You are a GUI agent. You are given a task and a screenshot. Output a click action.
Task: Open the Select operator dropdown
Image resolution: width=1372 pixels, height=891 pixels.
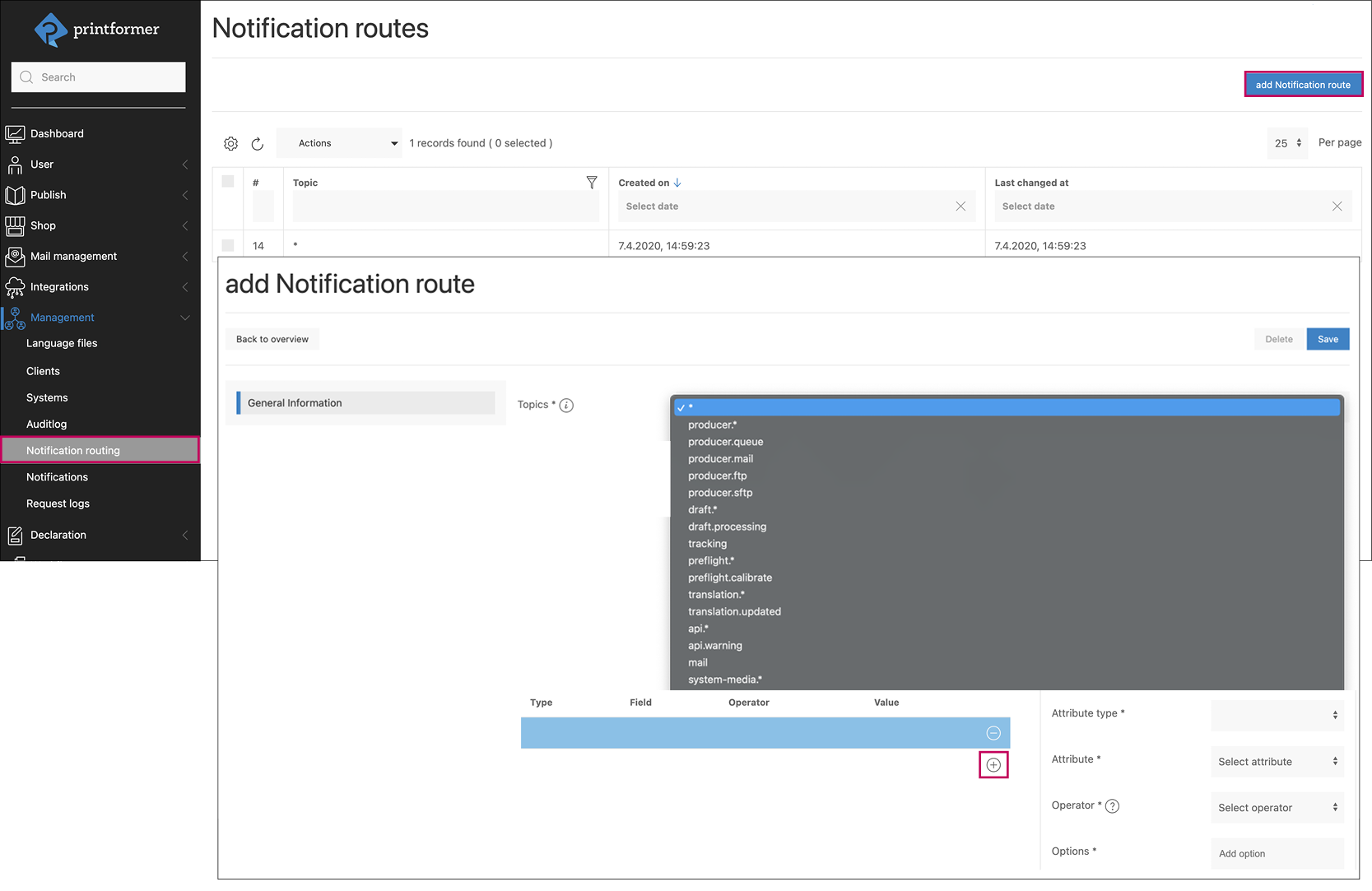[1277, 808]
